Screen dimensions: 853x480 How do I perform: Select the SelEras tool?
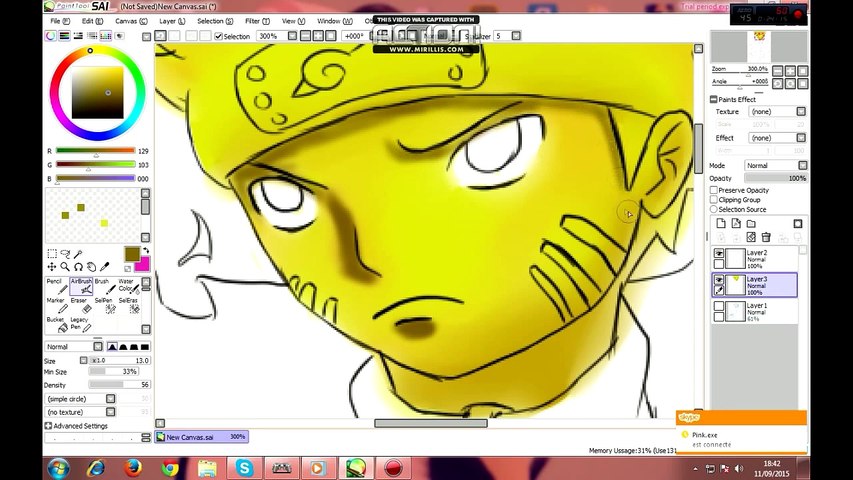128,305
